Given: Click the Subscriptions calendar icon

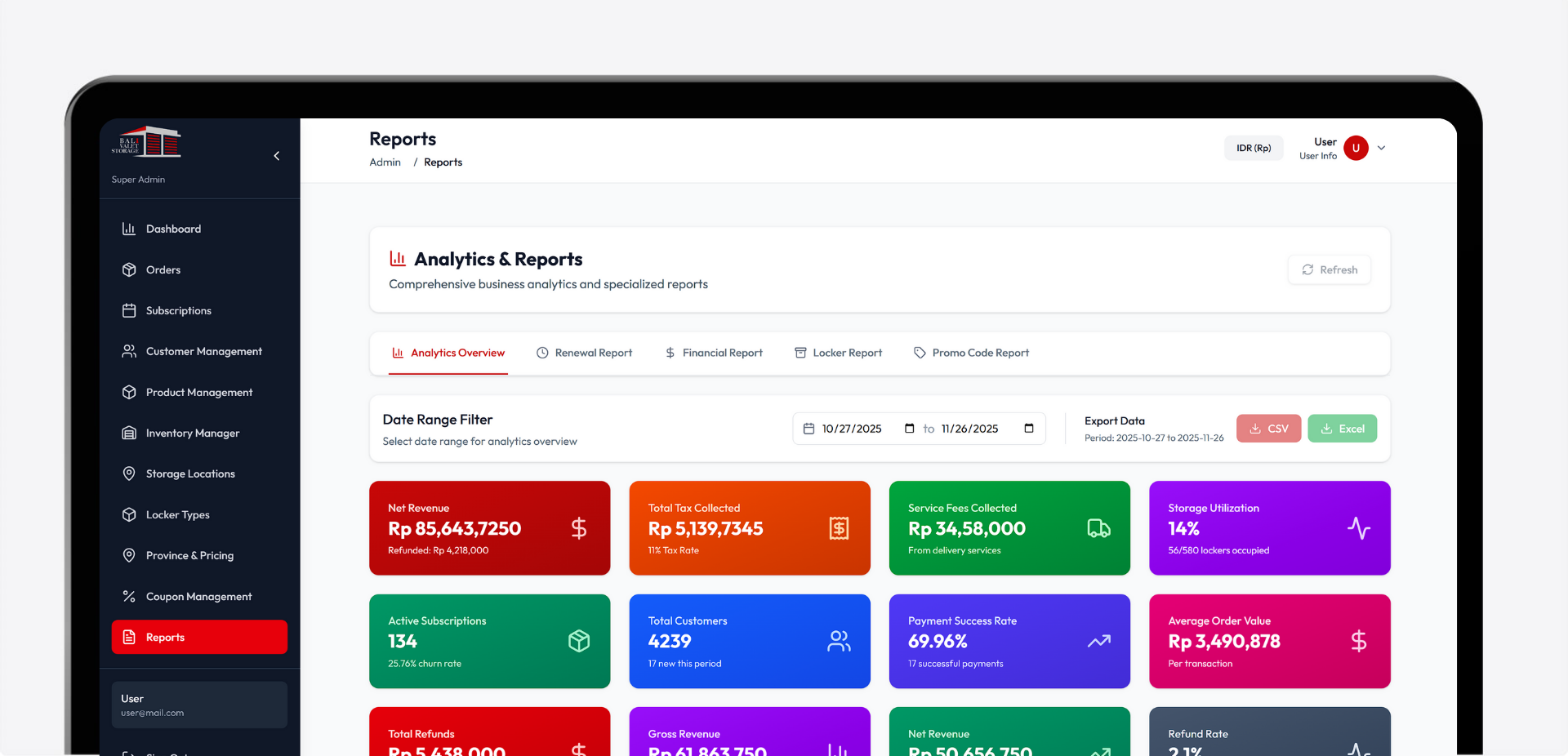Looking at the screenshot, I should (129, 310).
